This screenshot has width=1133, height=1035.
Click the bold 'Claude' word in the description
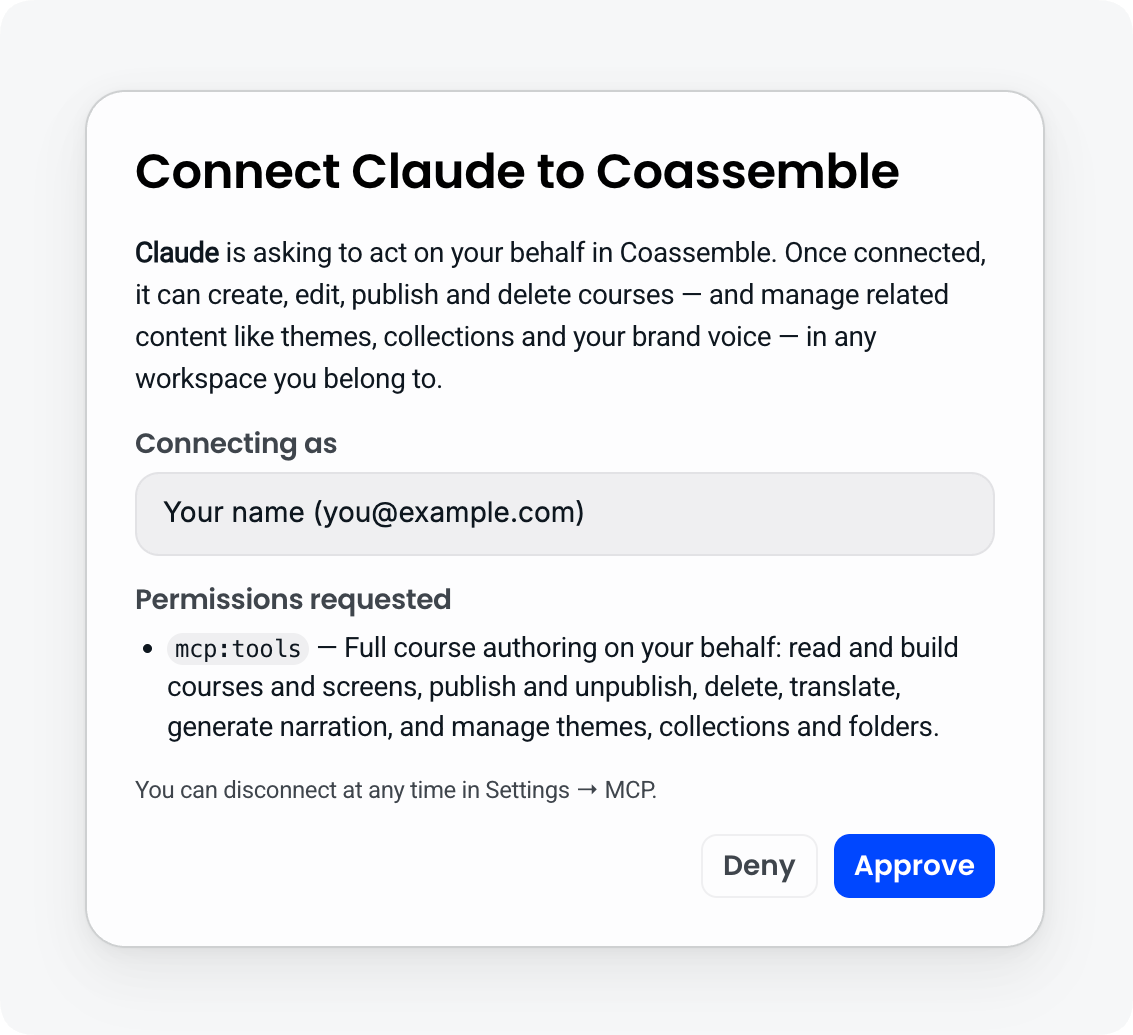(x=177, y=253)
